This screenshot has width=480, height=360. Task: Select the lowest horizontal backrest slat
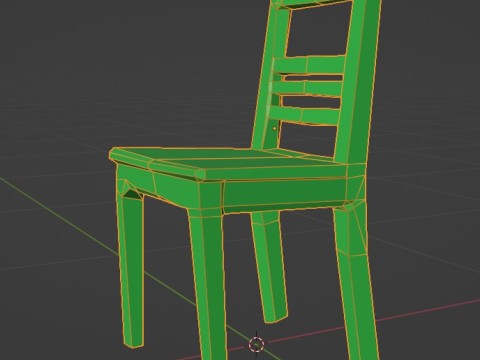pos(304,115)
